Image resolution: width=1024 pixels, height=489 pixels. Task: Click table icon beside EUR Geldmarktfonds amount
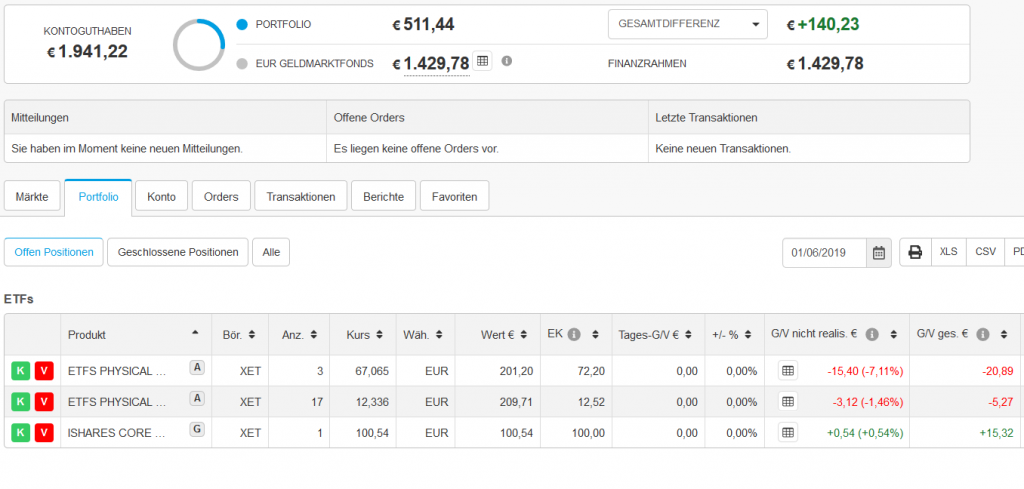click(482, 61)
